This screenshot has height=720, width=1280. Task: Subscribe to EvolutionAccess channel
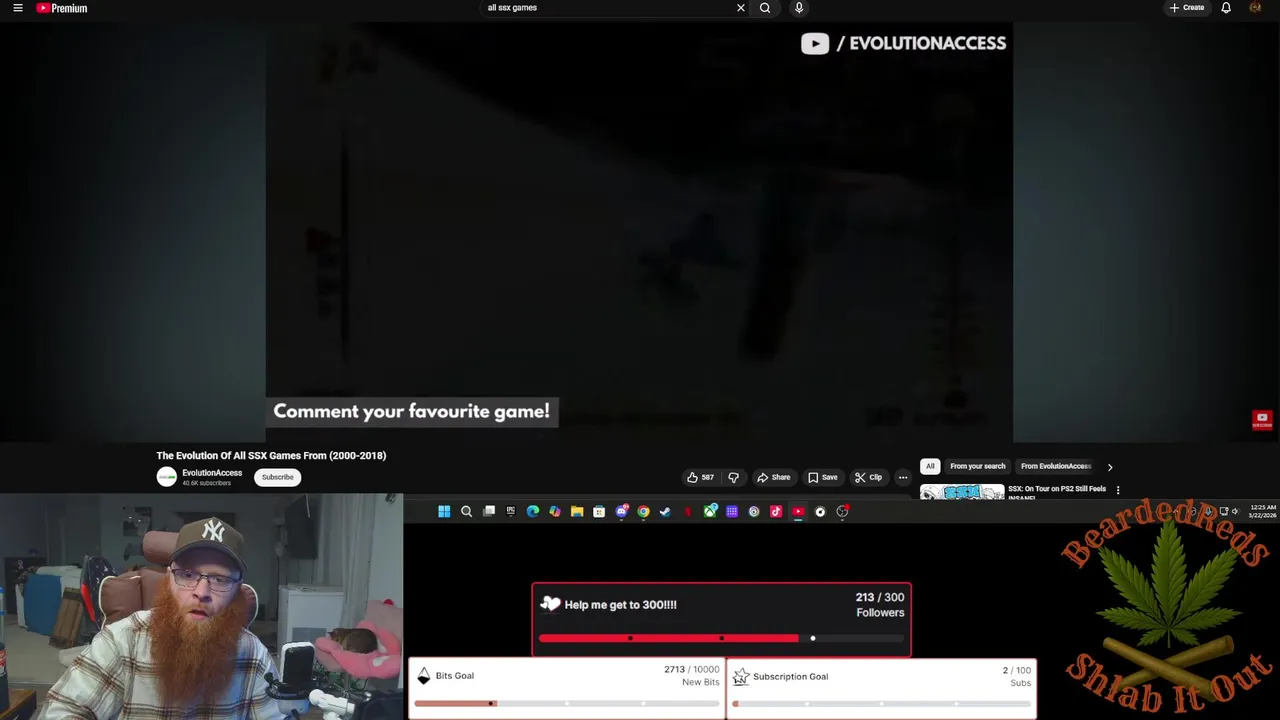278,477
